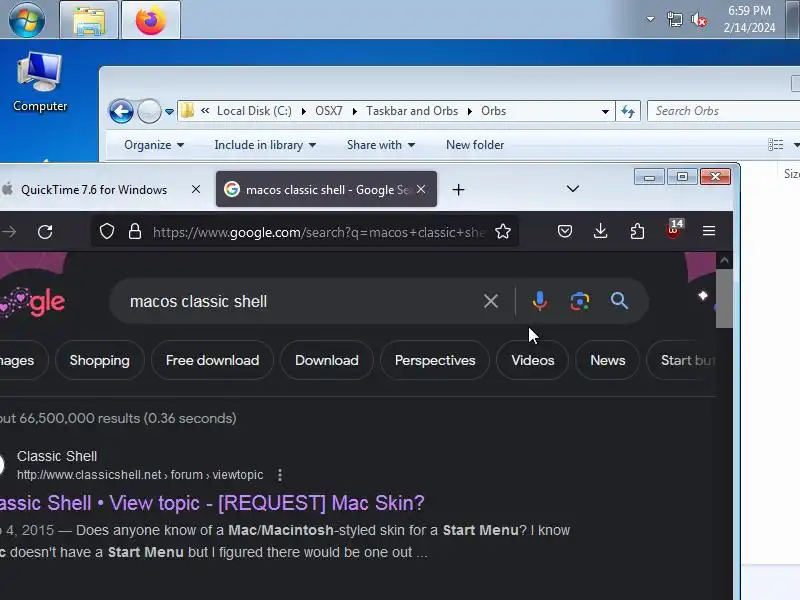Open the [REQUEST] Mac Skin? result link
This screenshot has width=800, height=600.
point(212,503)
